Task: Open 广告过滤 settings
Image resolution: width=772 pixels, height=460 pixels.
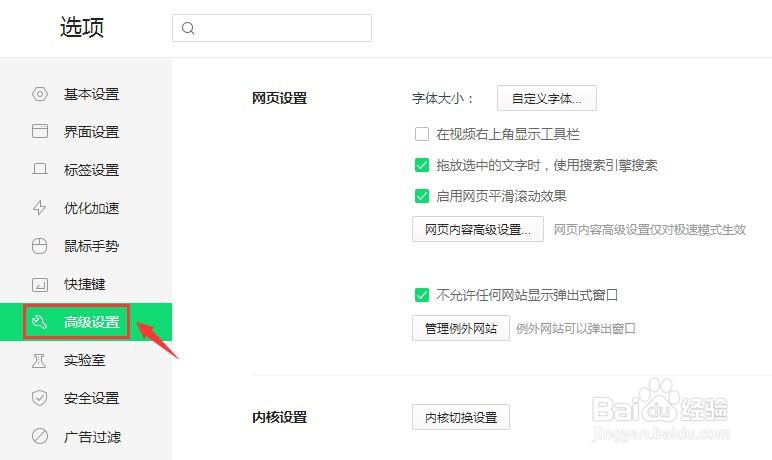Action: coord(86,436)
